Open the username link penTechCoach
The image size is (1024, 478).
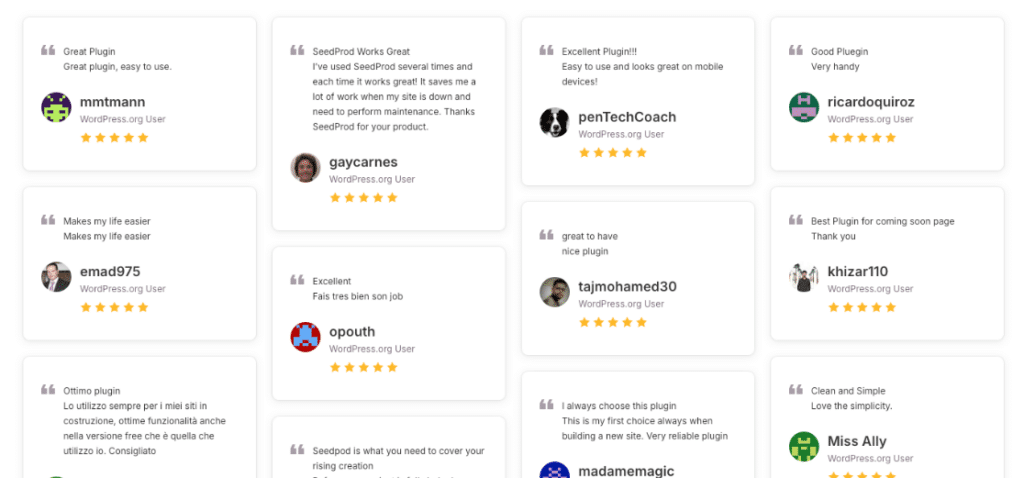627,117
